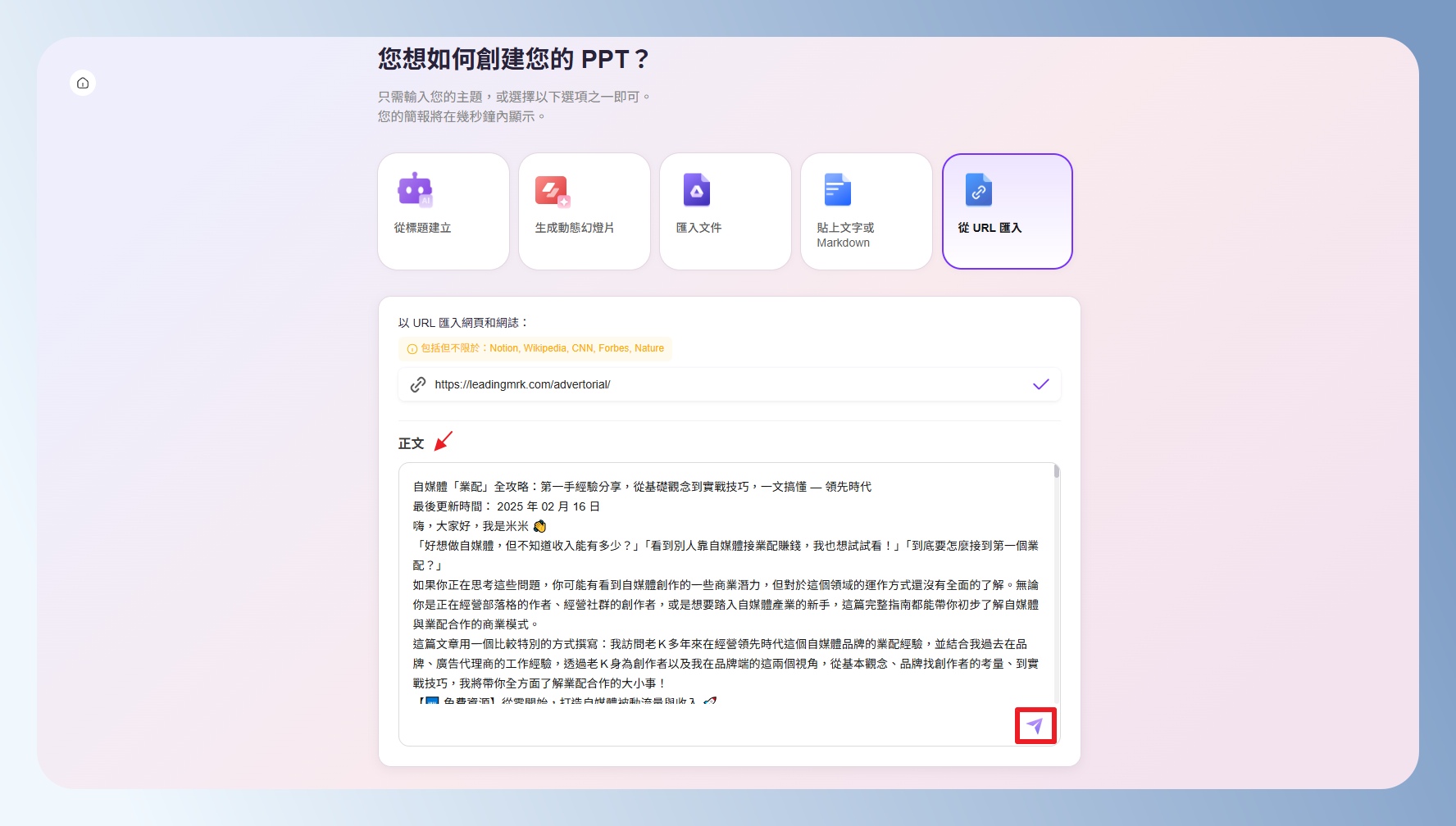Select 貼上文字或 Markdown option
Screen dimensions: 1456x826
pyautogui.click(x=845, y=235)
